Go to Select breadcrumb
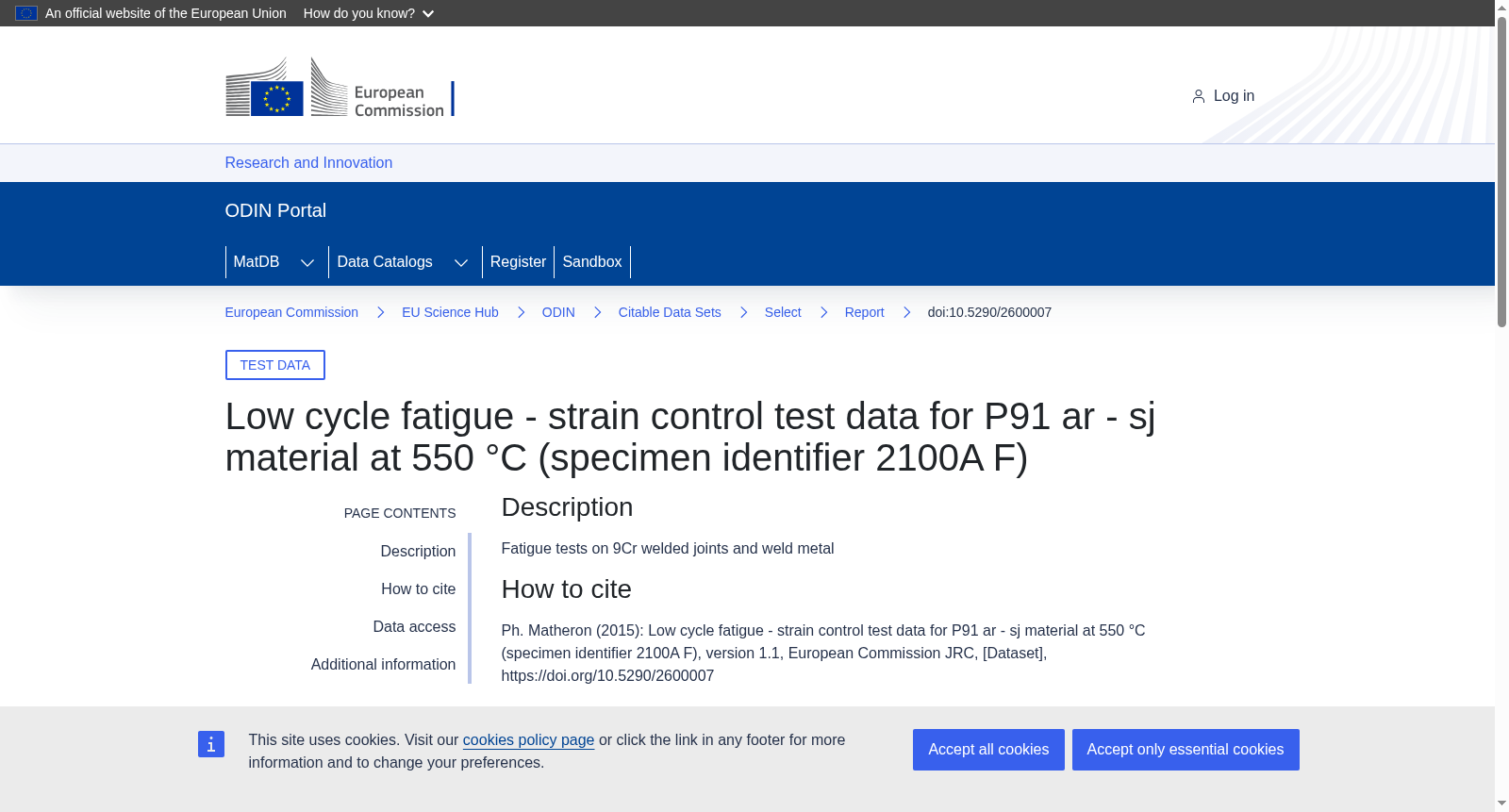This screenshot has height=812, width=1509. coord(783,312)
